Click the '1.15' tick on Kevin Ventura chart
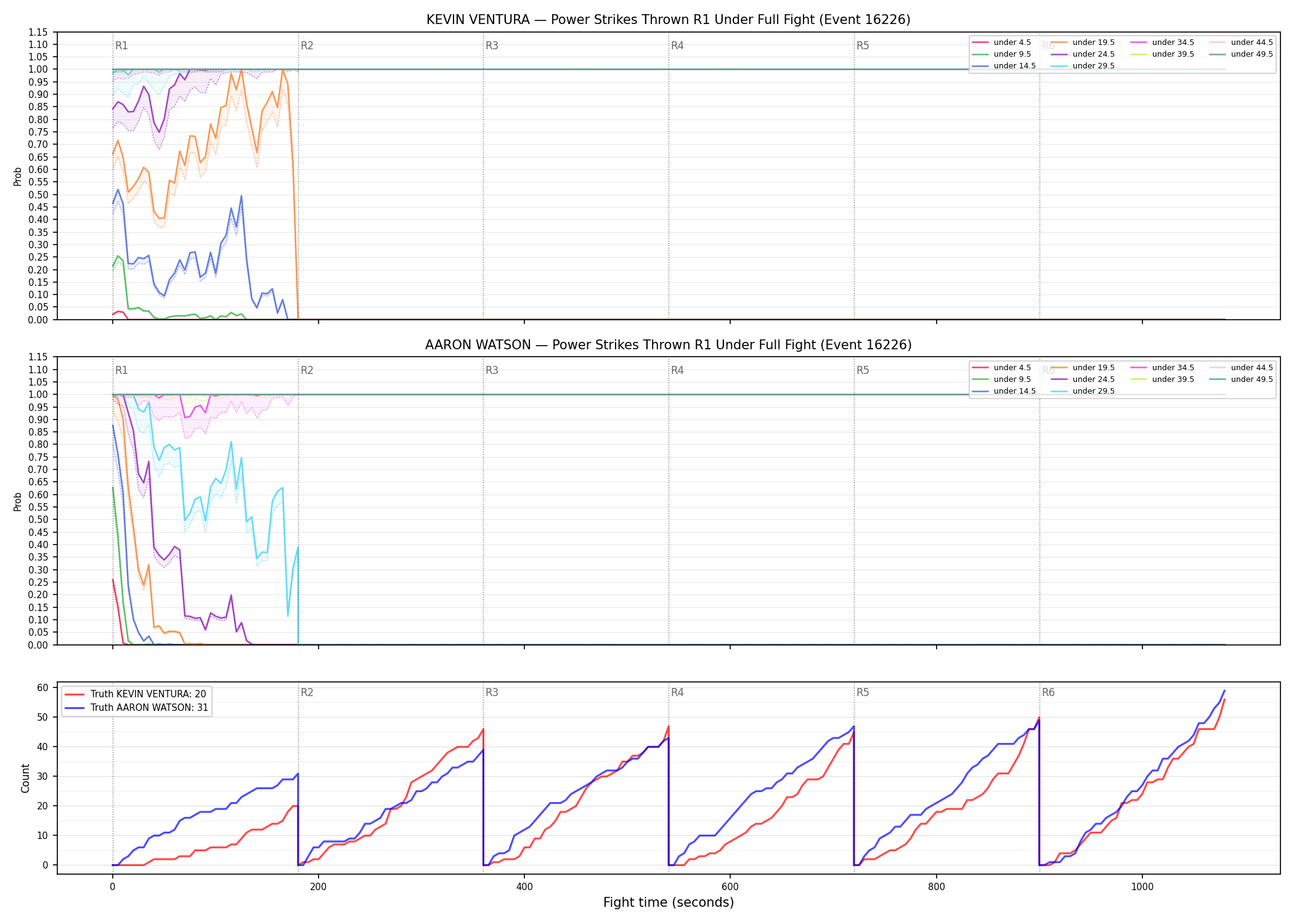This screenshot has height=924, width=1294. [x=38, y=32]
